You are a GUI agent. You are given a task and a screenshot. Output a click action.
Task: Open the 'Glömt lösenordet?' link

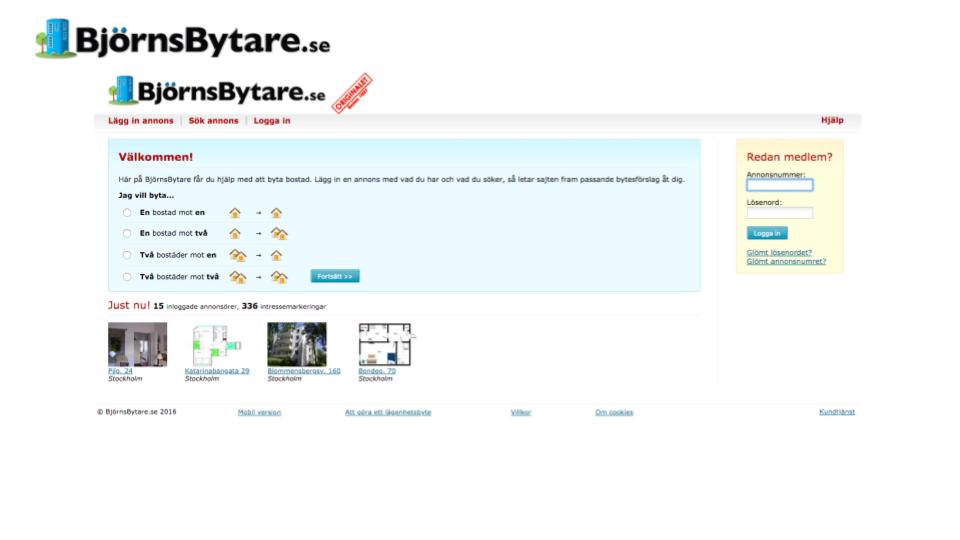pos(779,252)
